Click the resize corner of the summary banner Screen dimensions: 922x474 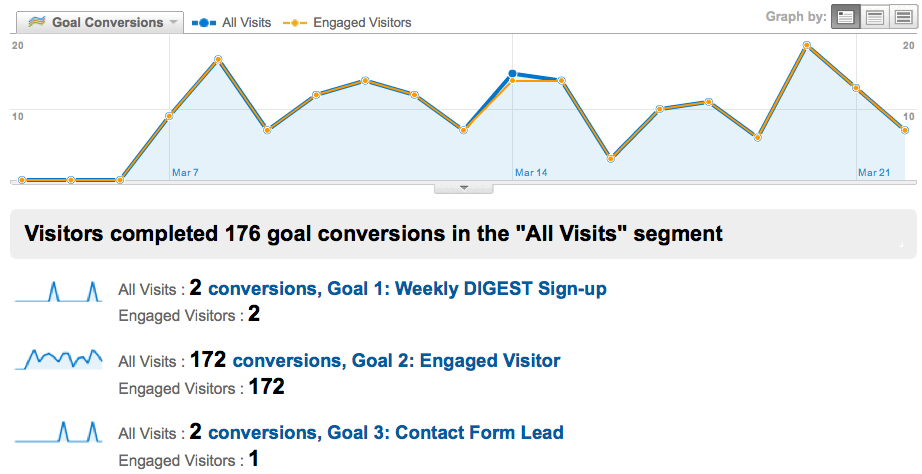[900, 243]
